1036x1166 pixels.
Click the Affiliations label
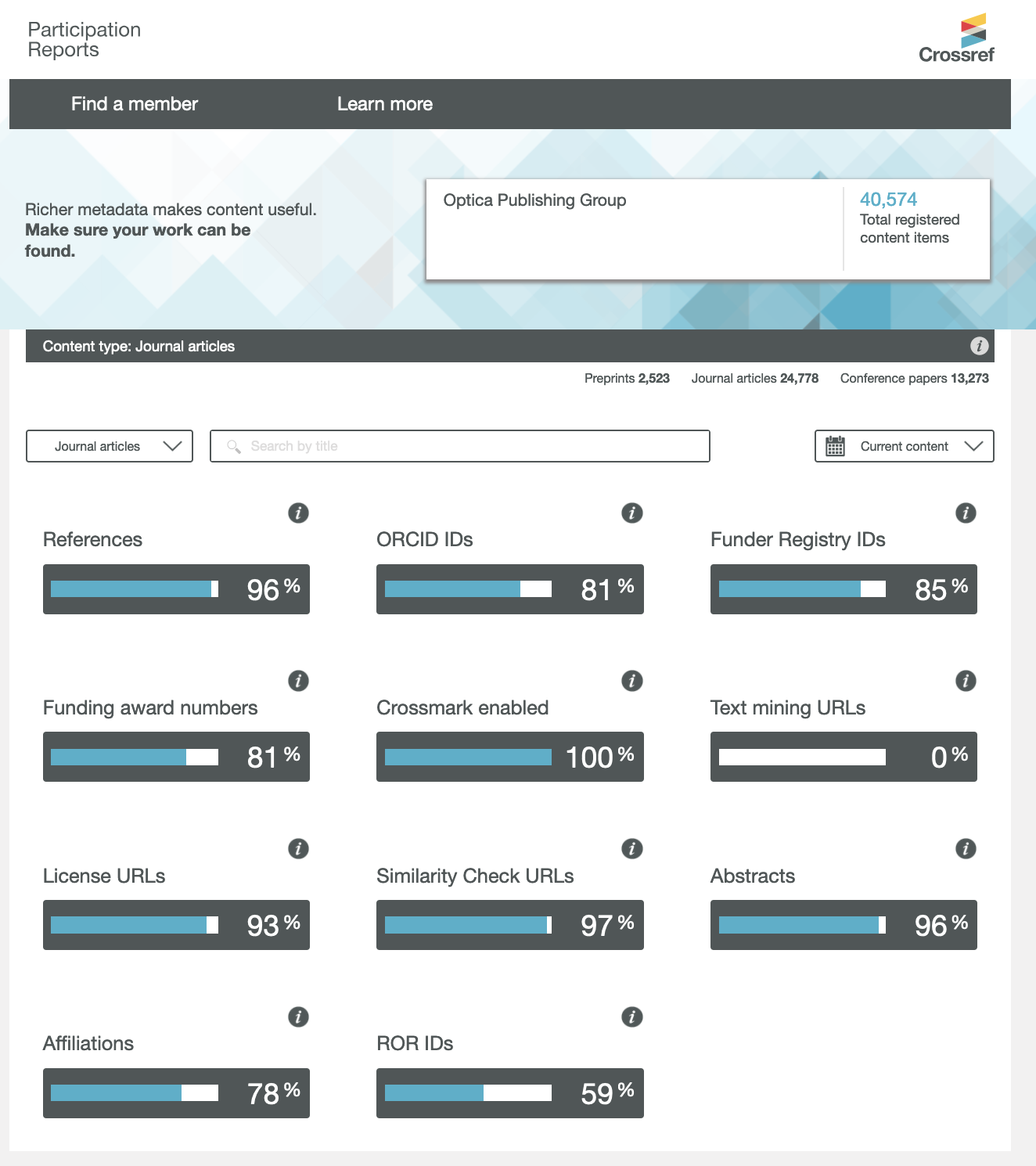coord(88,1044)
